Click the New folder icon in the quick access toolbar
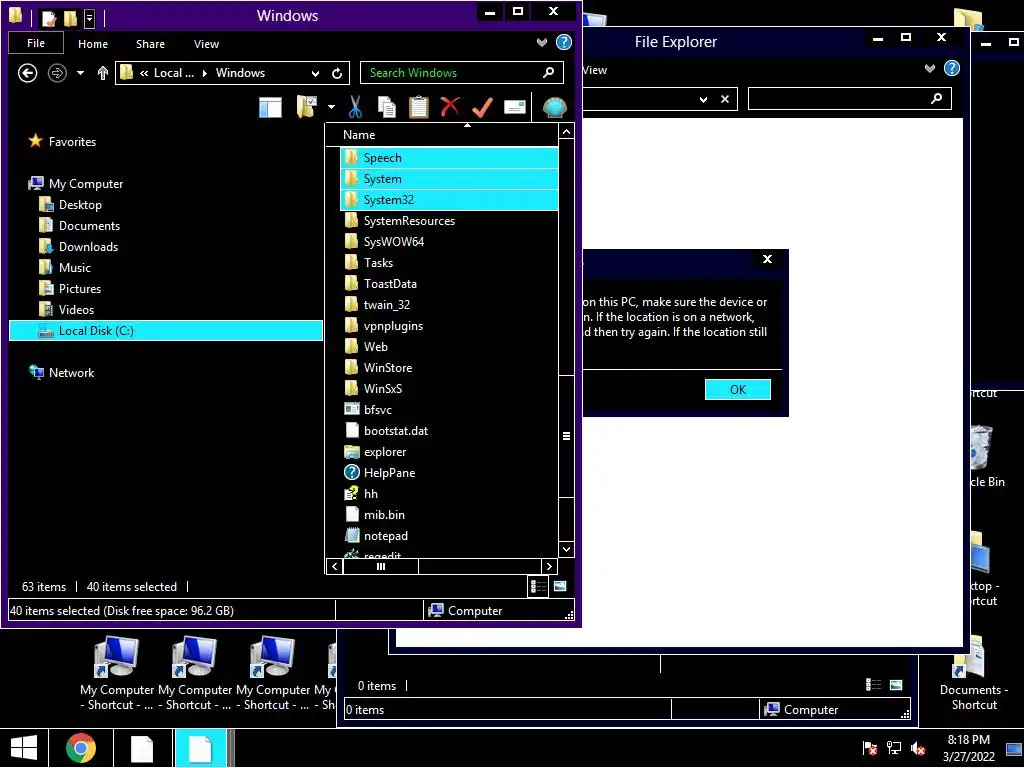 click(x=71, y=18)
